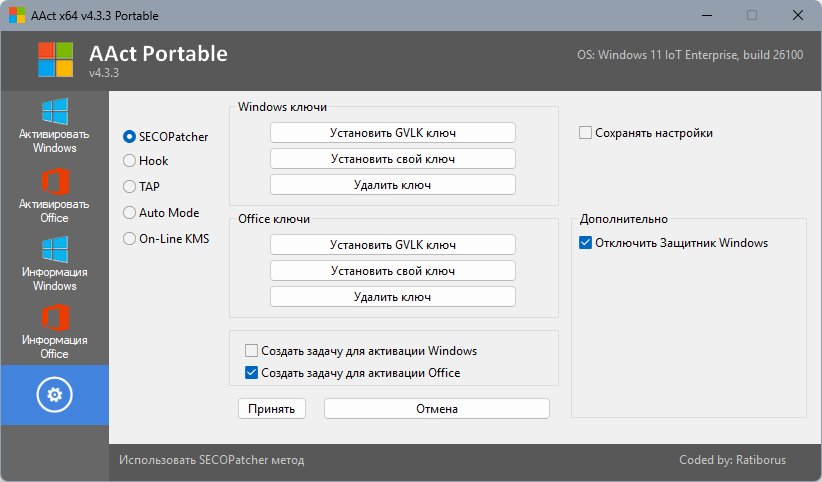Image resolution: width=822 pixels, height=482 pixels.
Task: Choose the TAP radio option
Action: point(129,186)
